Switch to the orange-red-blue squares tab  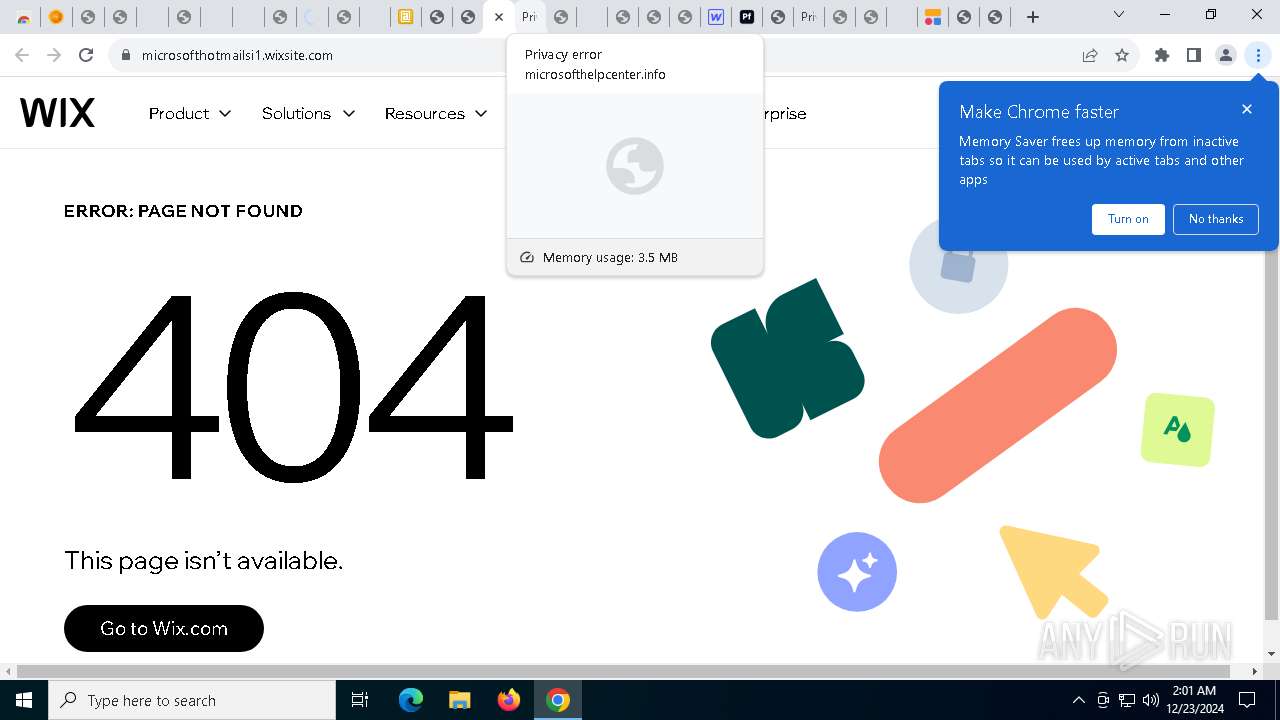(932, 17)
